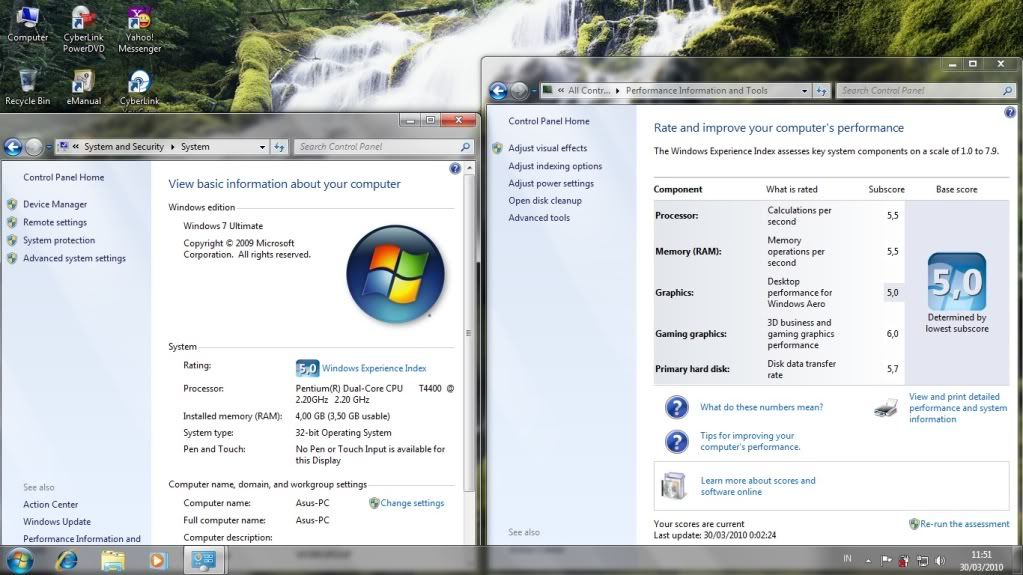Refresh the System window address bar
This screenshot has width=1023, height=575.
coord(279,147)
